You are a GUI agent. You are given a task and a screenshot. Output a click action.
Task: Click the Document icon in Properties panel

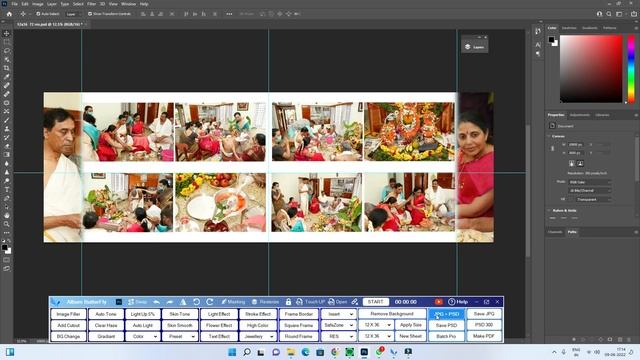pyautogui.click(x=552, y=126)
